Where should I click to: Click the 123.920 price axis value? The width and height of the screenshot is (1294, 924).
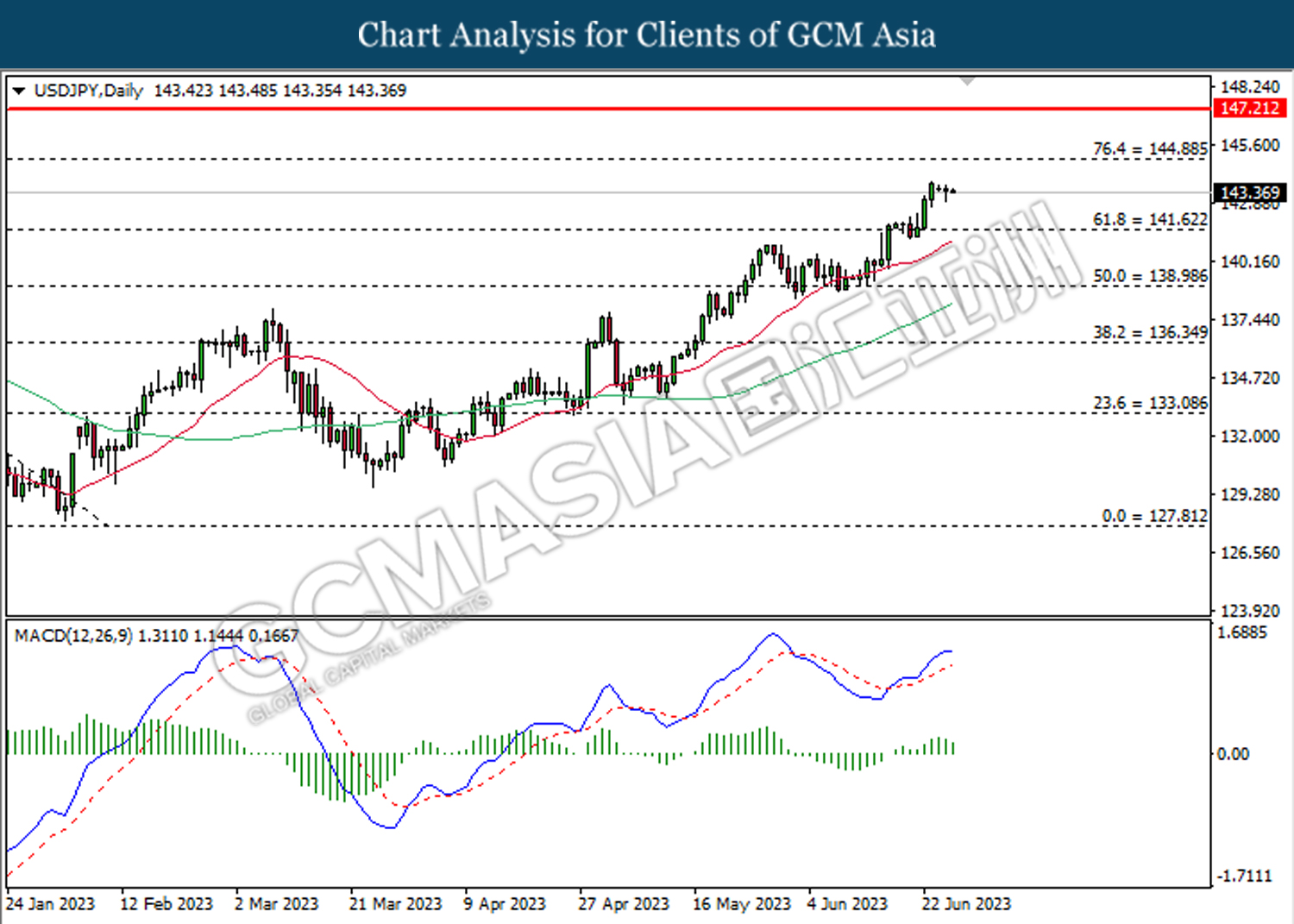1250,611
